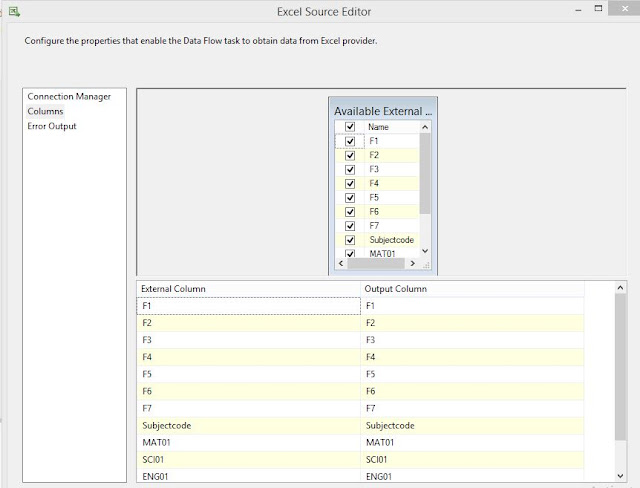Toggle the select-all checkbox beside Name
640x488 pixels.
coord(350,127)
